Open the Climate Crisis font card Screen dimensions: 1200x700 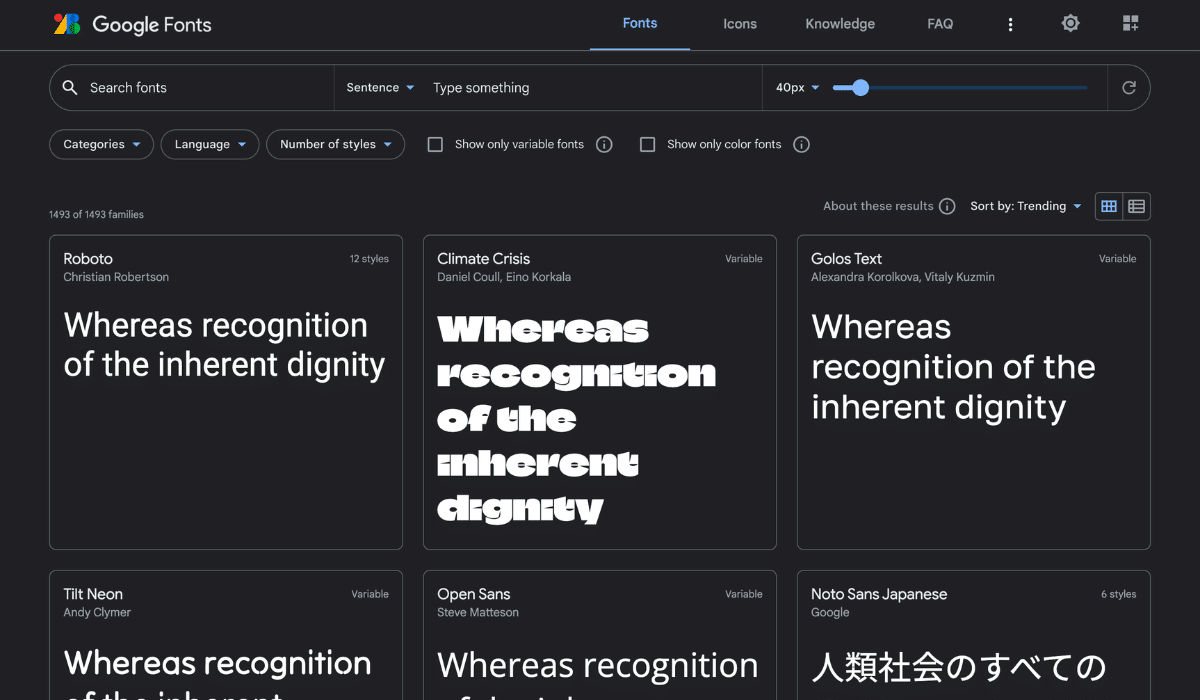click(600, 392)
